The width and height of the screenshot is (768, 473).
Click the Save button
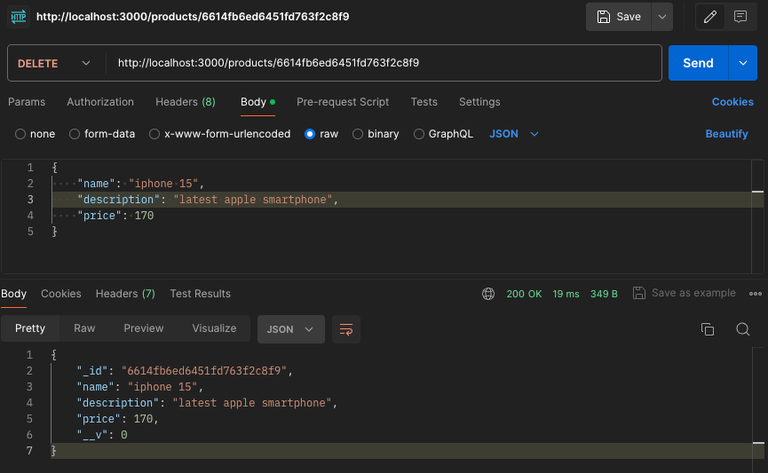tap(619, 17)
